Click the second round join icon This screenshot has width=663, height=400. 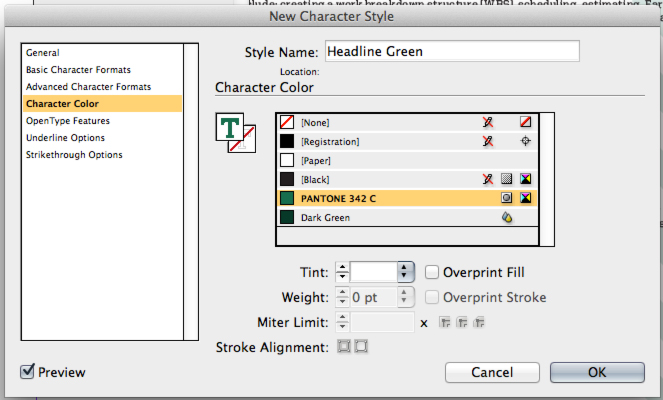pos(462,323)
